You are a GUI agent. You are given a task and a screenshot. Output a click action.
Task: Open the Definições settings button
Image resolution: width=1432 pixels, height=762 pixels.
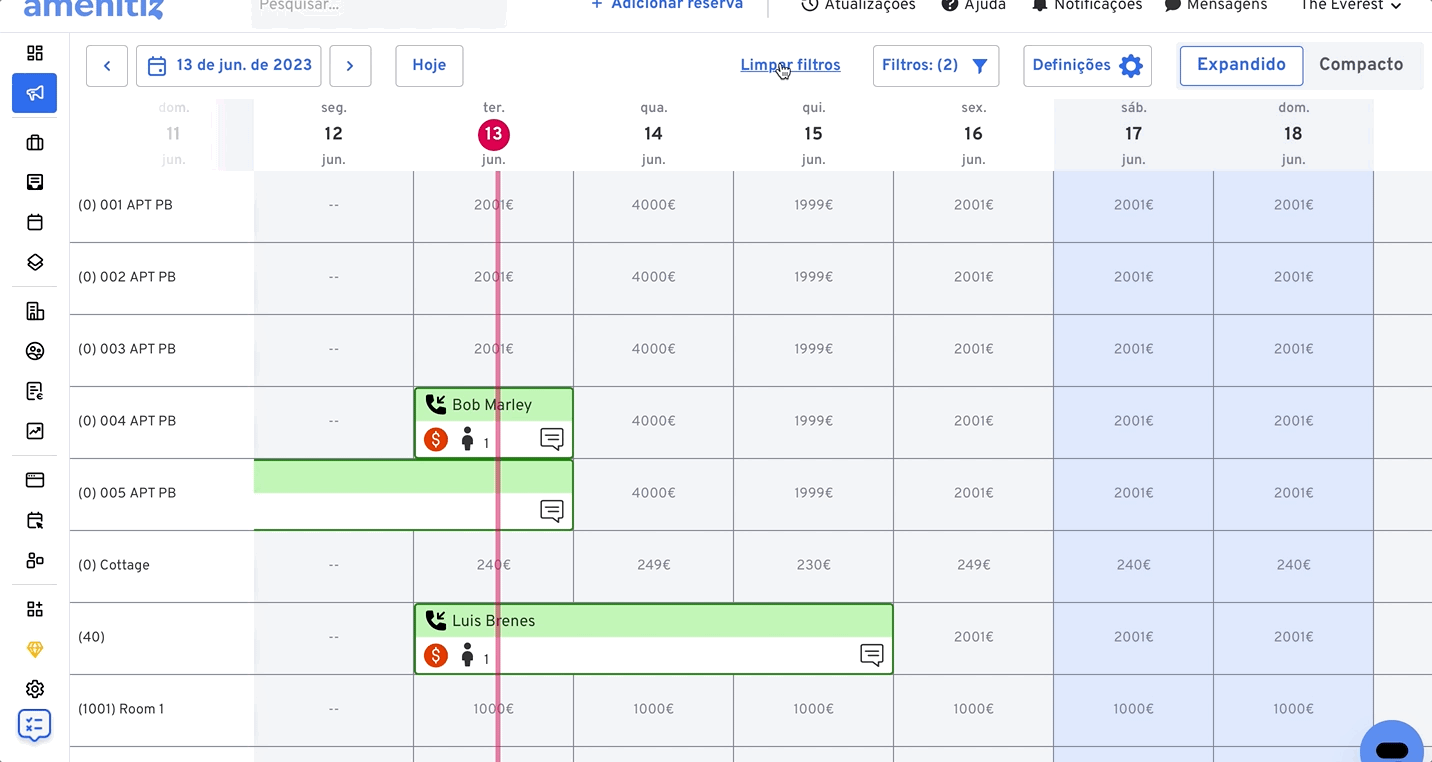click(x=1087, y=66)
